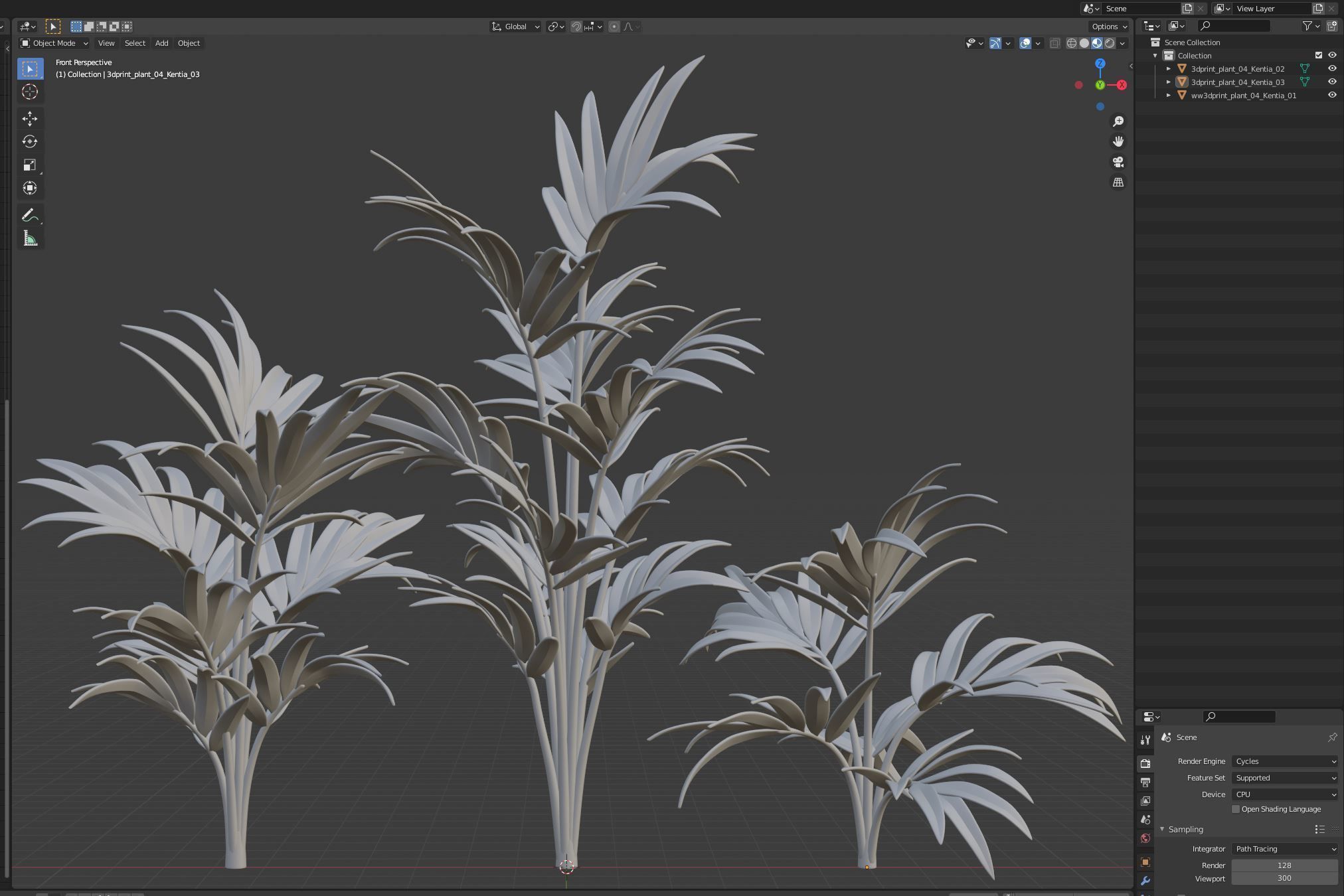Click the pan view hand icon
Viewport: 1344px width, 896px height.
pos(1118,141)
